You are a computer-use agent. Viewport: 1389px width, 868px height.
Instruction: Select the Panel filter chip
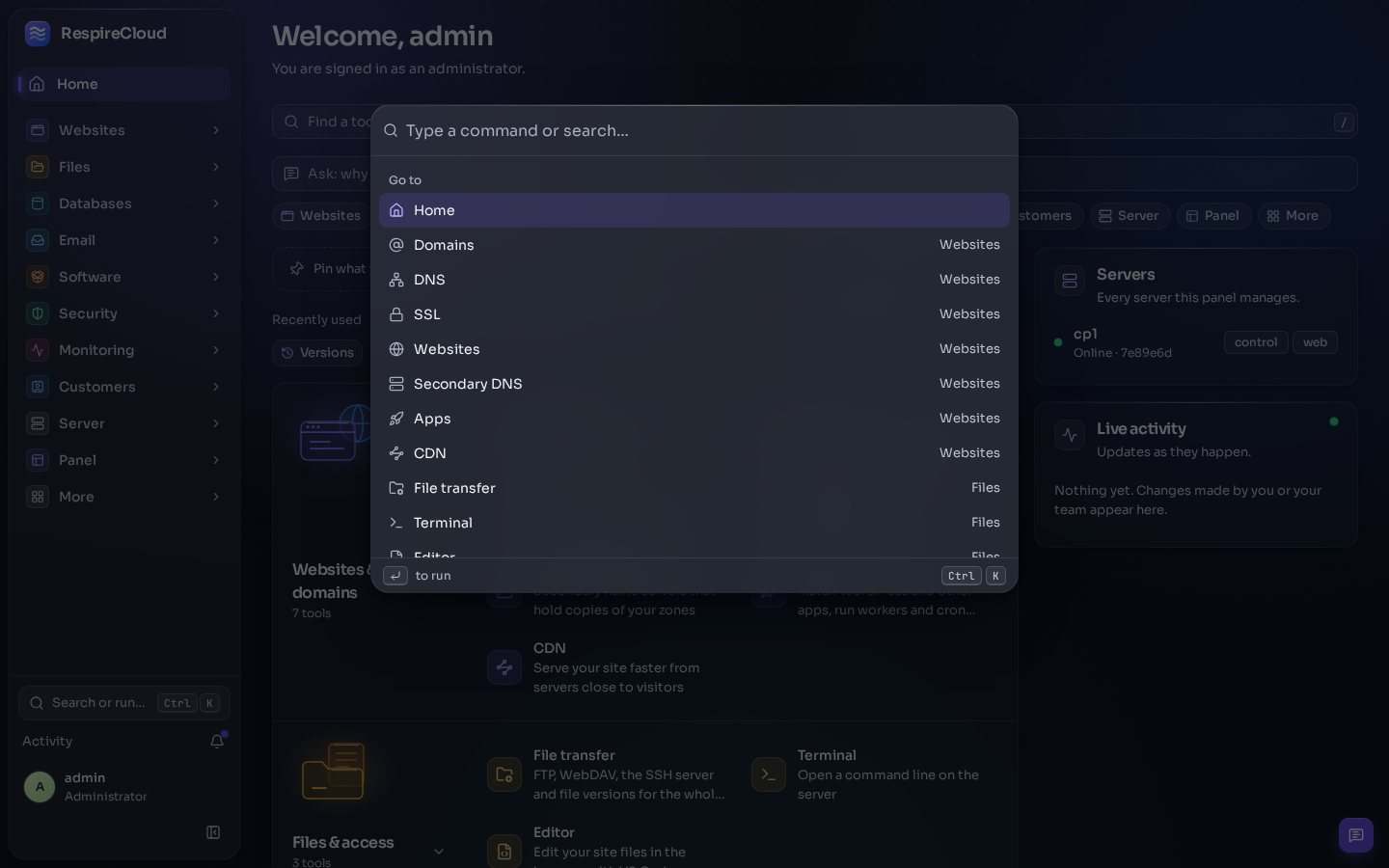pyautogui.click(x=1212, y=216)
